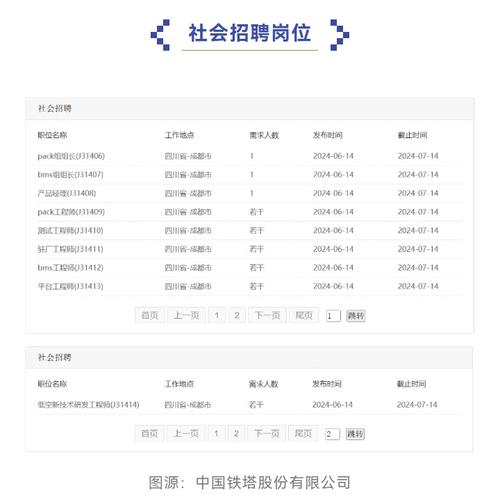The width and height of the screenshot is (500, 504).
Task: Click 尾页 in the upper listing's pagination
Action: pos(304,315)
